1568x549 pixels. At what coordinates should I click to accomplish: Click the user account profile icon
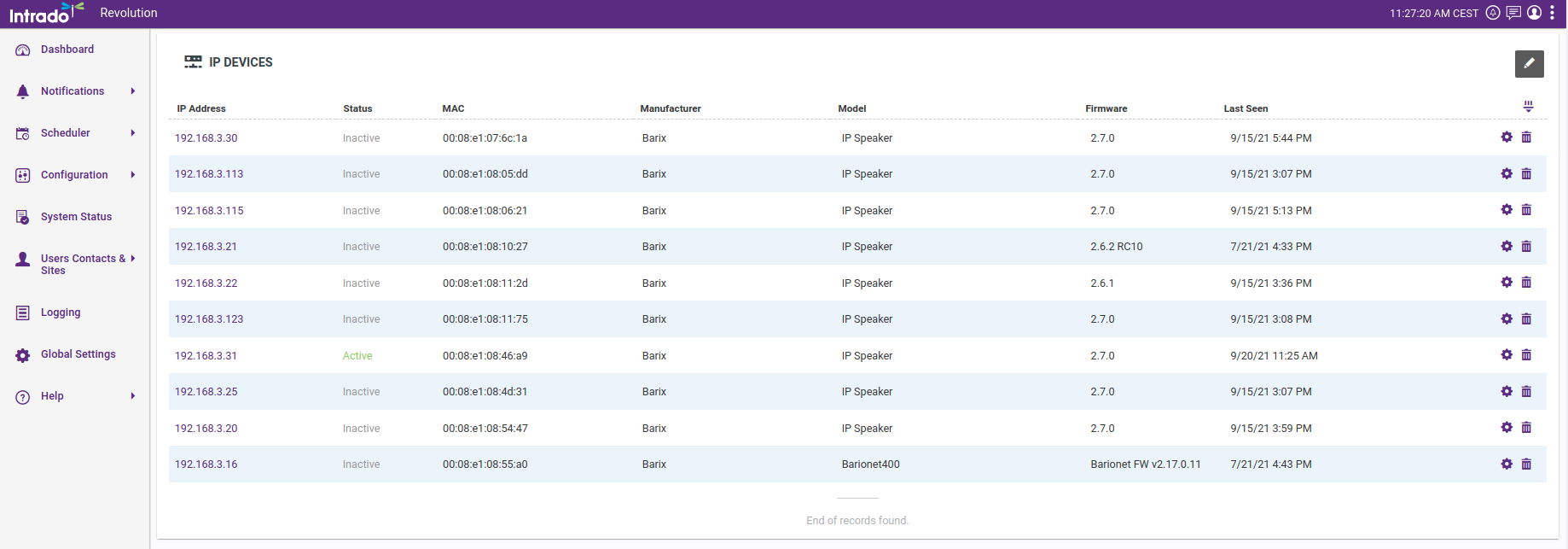[1534, 13]
